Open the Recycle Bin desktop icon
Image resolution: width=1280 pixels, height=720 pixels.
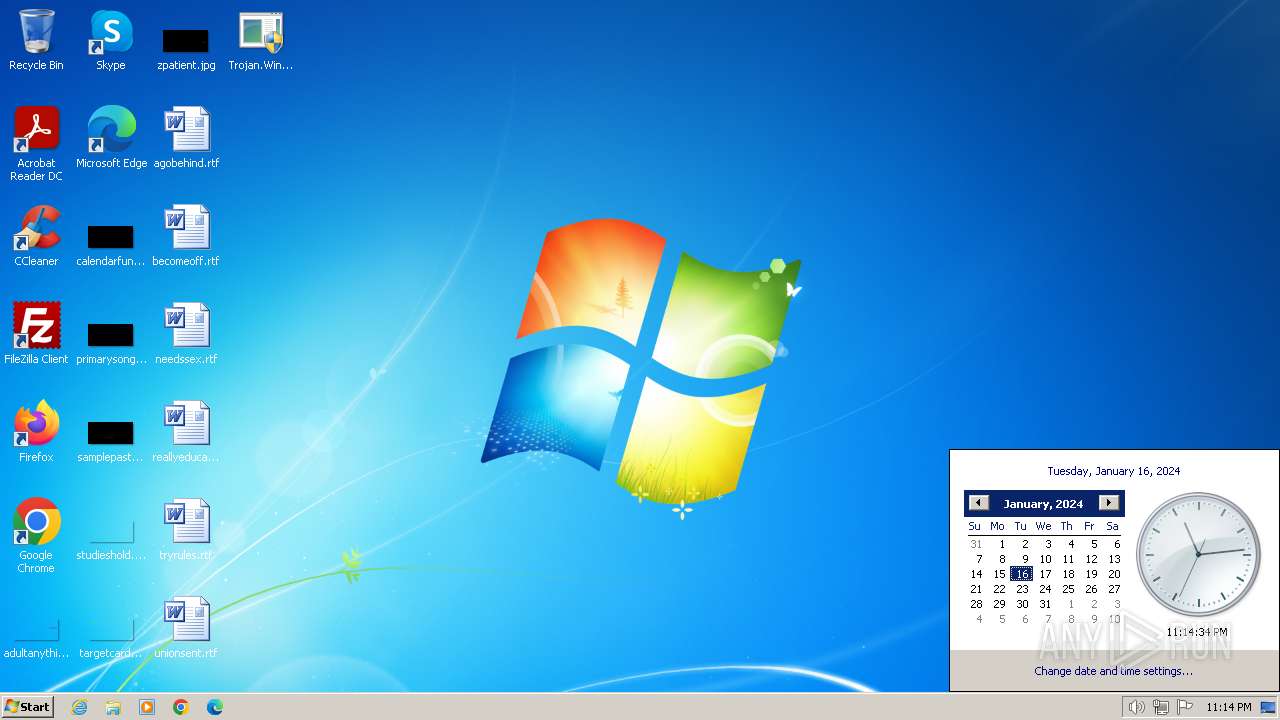(36, 40)
